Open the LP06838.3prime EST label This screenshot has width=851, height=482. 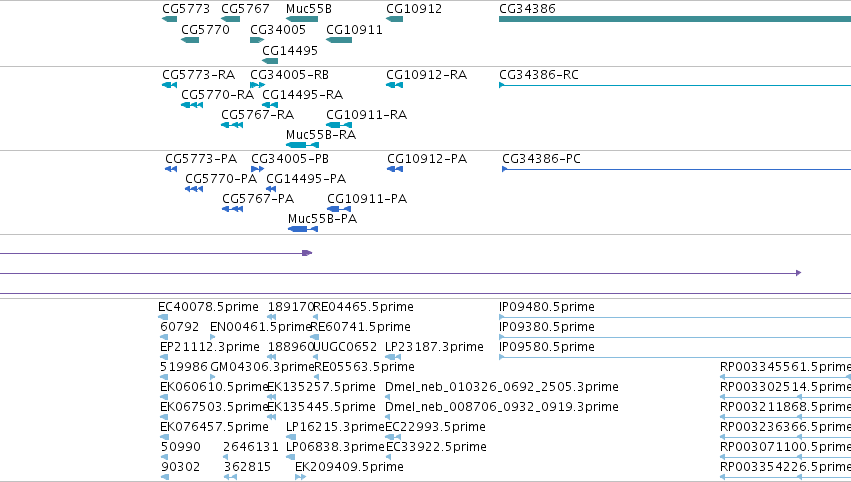click(335, 447)
